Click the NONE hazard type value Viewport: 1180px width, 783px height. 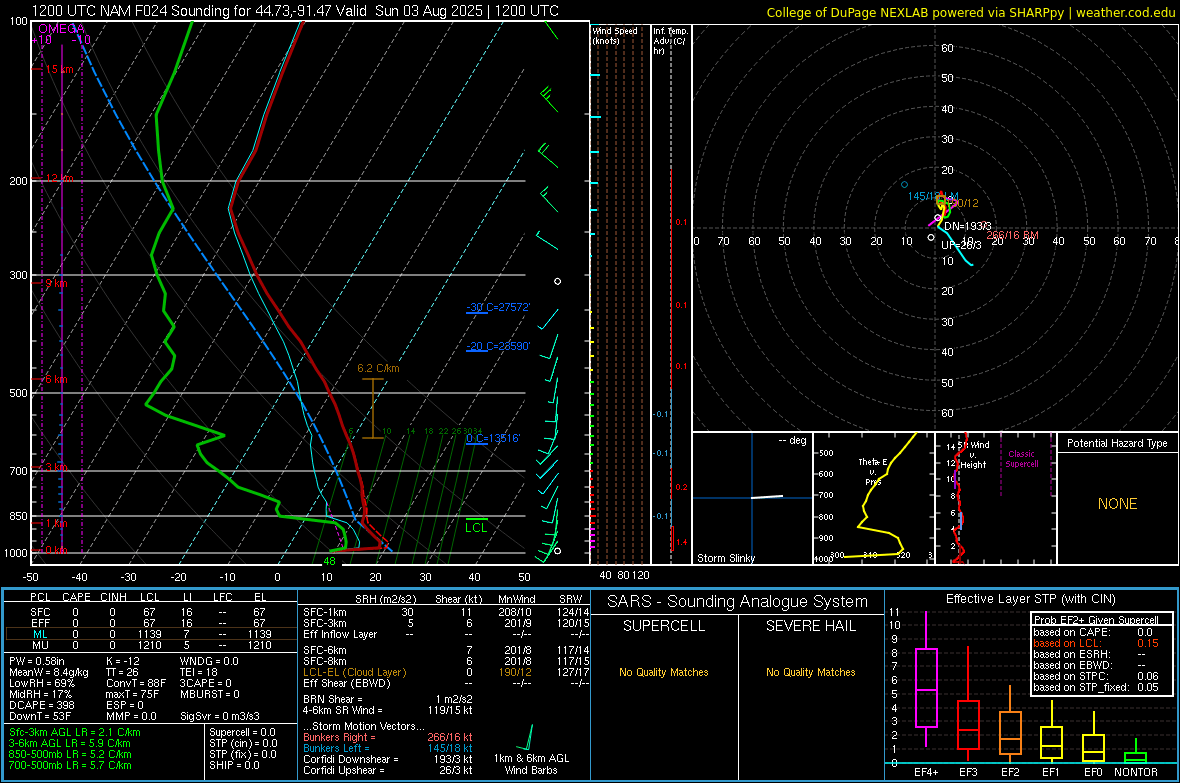1117,504
